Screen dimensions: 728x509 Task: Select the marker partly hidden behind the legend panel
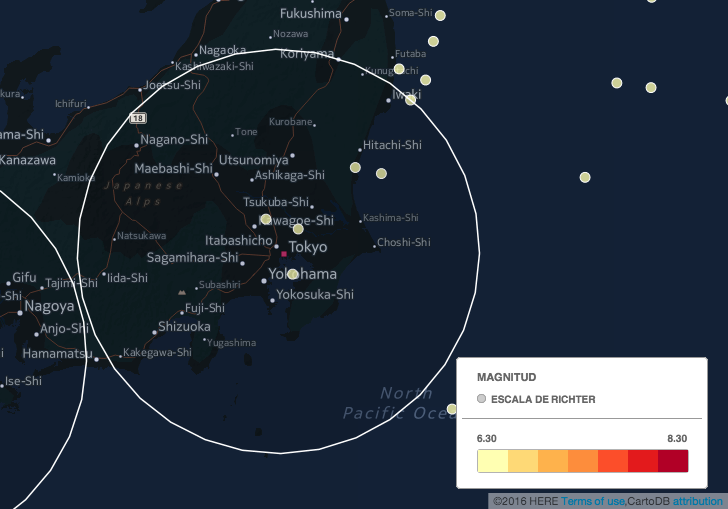(x=452, y=408)
